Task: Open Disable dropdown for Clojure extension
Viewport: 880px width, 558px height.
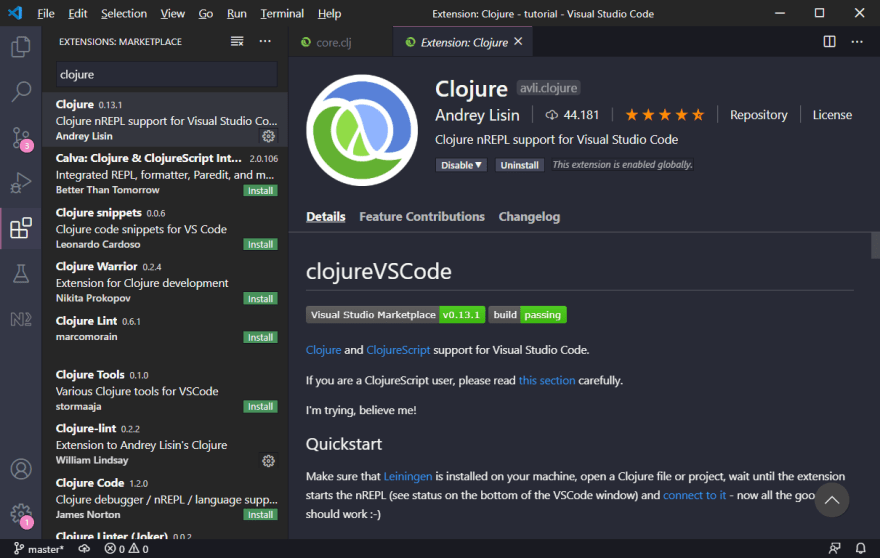Action: [x=461, y=165]
